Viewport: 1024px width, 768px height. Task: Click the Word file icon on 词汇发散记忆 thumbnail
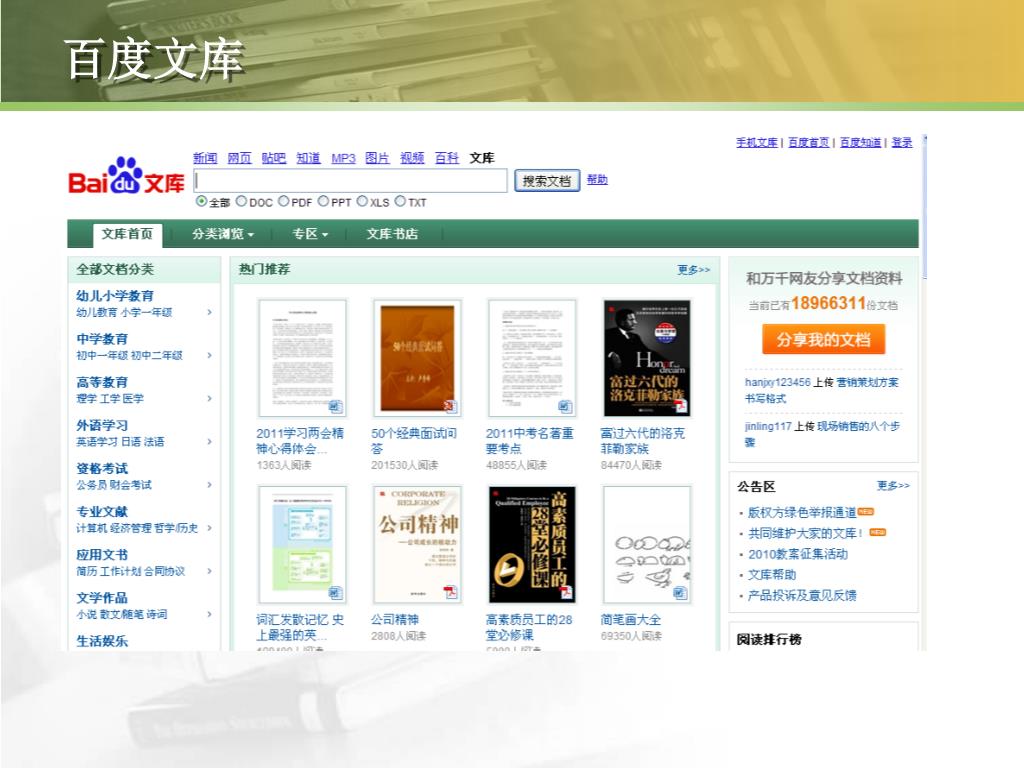click(x=335, y=593)
